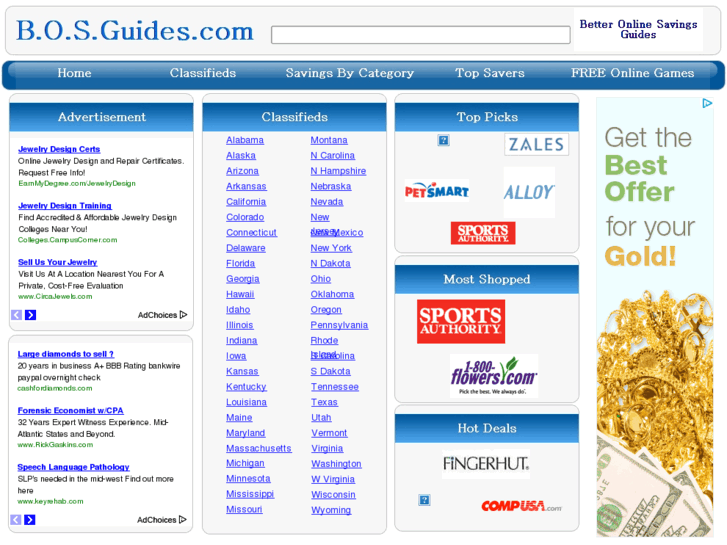Open the Jewelry Design Training ad
The height and width of the screenshot is (545, 727).
coord(65,206)
